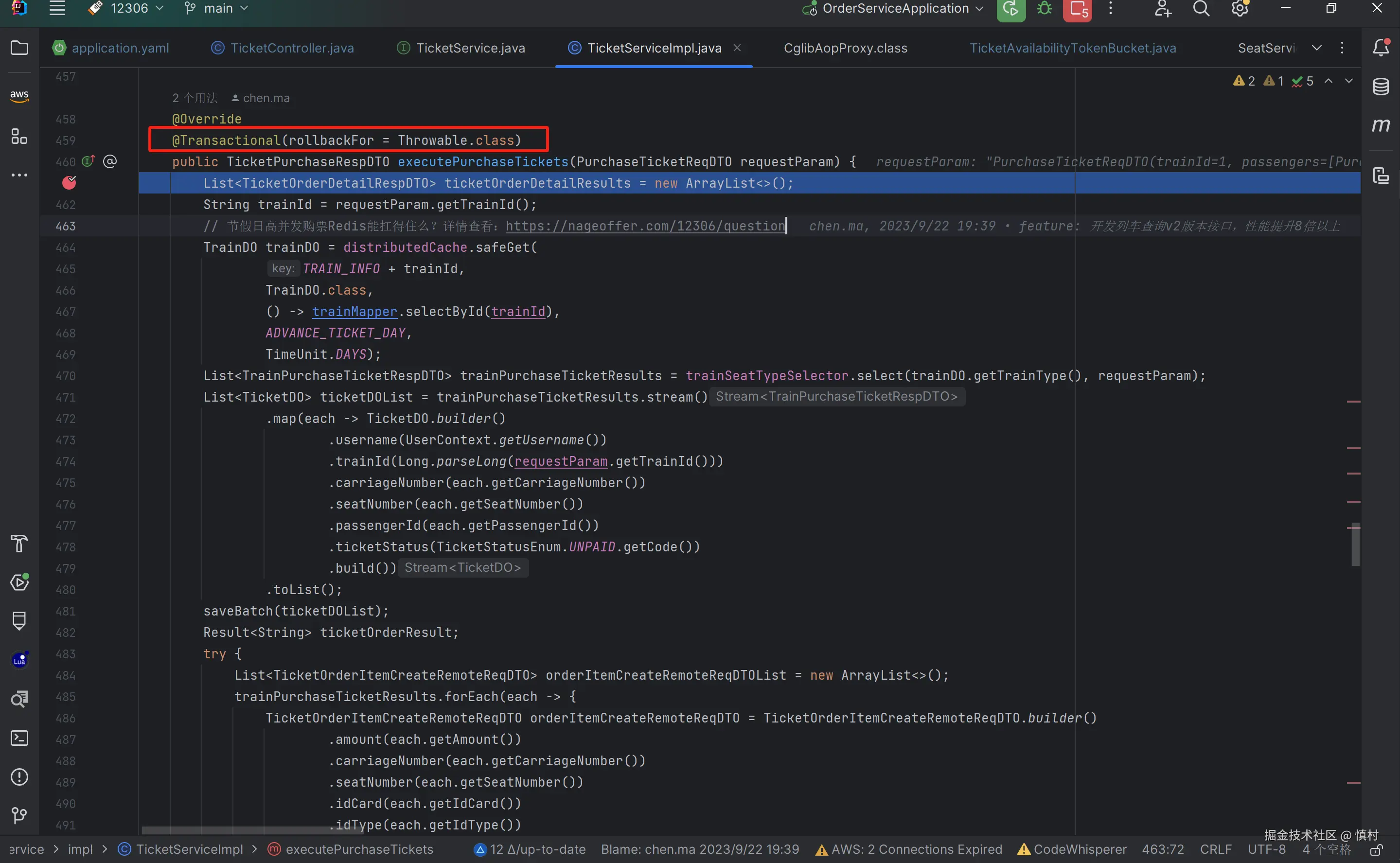The width and height of the screenshot is (1400, 863).
Task: Switch to TicketController.java tab
Action: pyautogui.click(x=292, y=48)
